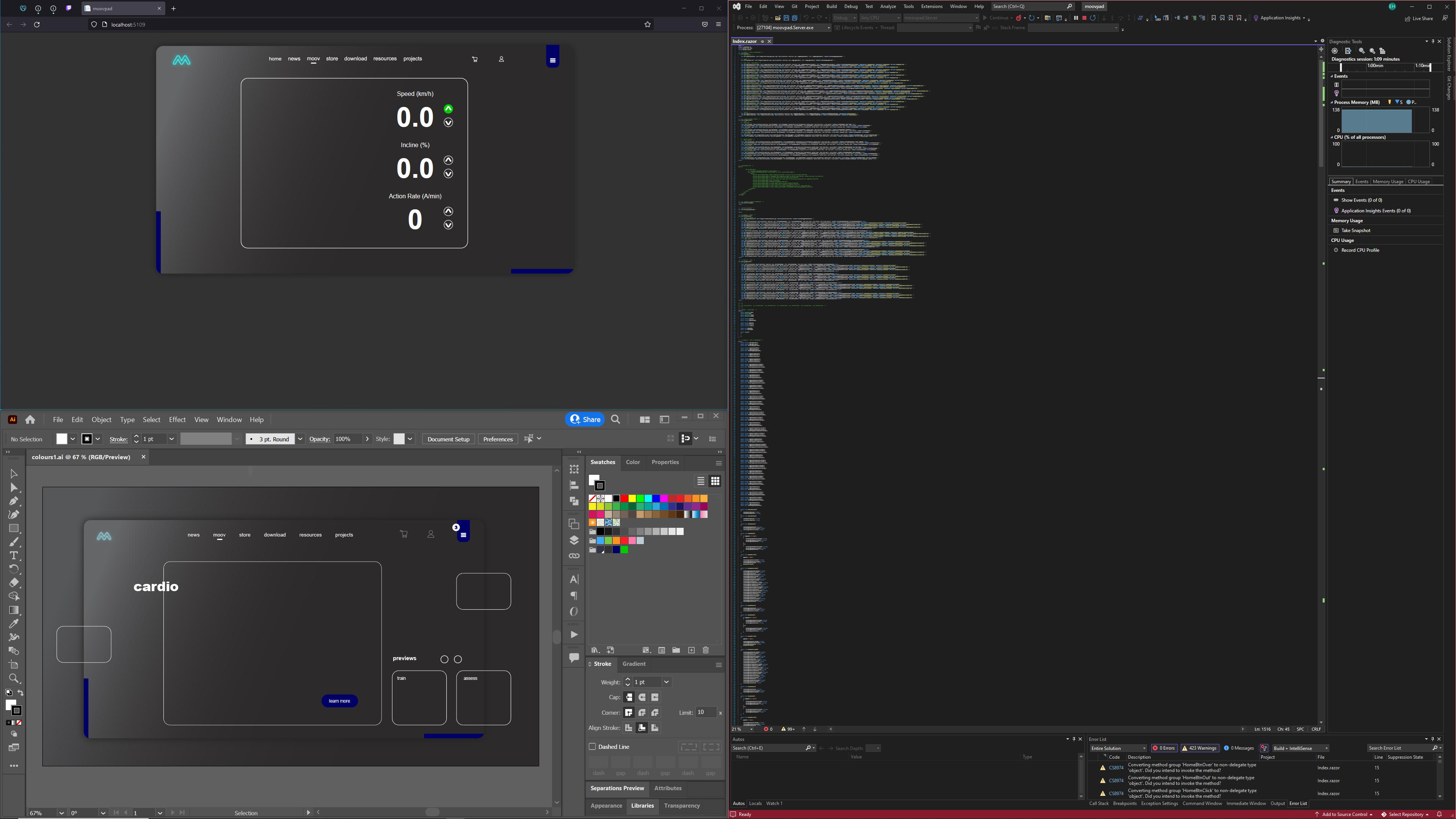Select the Zoom tool in Illustrator

click(14, 678)
